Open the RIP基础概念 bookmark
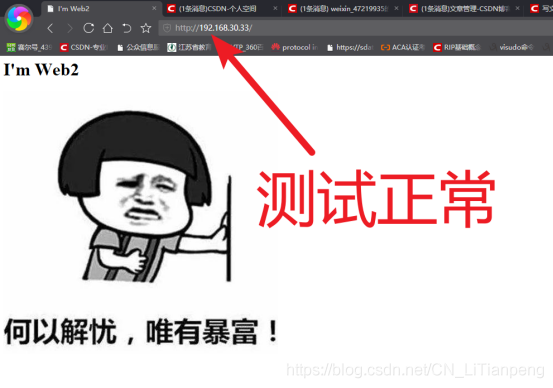The width and height of the screenshot is (553, 388). tap(456, 47)
